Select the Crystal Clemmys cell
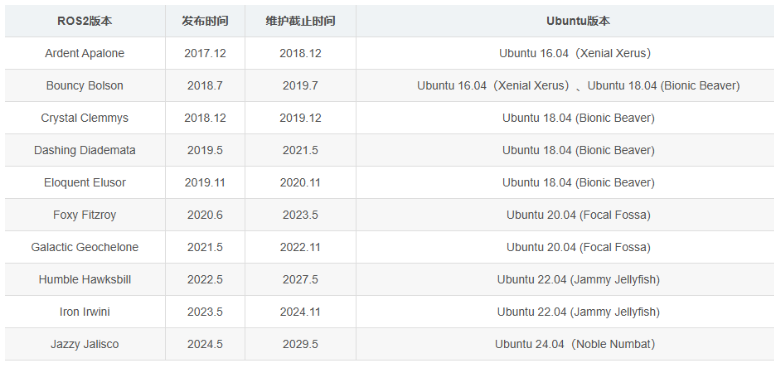This screenshot has height=365, width=774. pyautogui.click(x=85, y=118)
